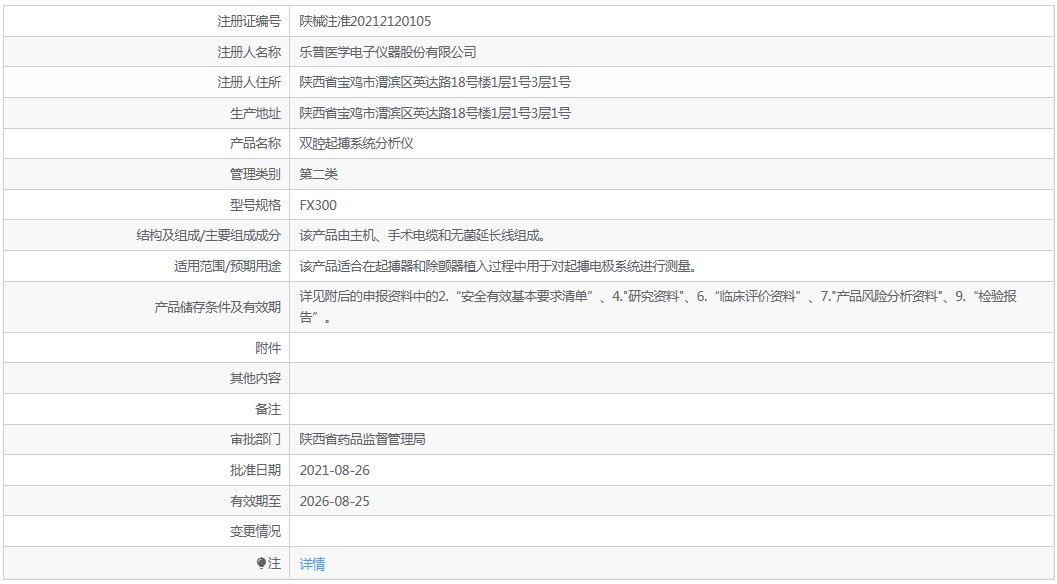Click the 有效期至 label

click(x=255, y=502)
